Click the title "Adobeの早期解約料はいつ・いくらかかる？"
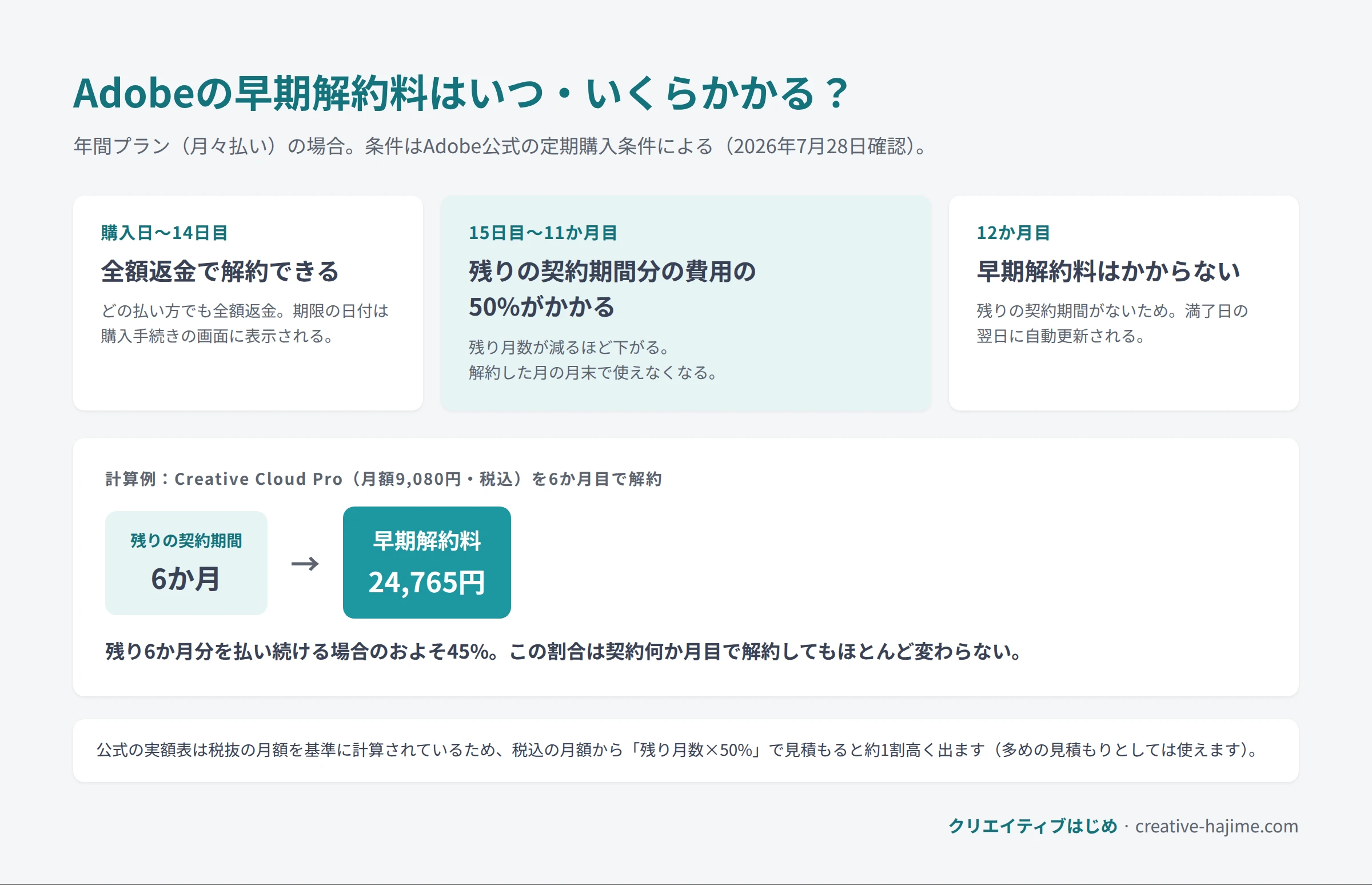 coord(461,94)
